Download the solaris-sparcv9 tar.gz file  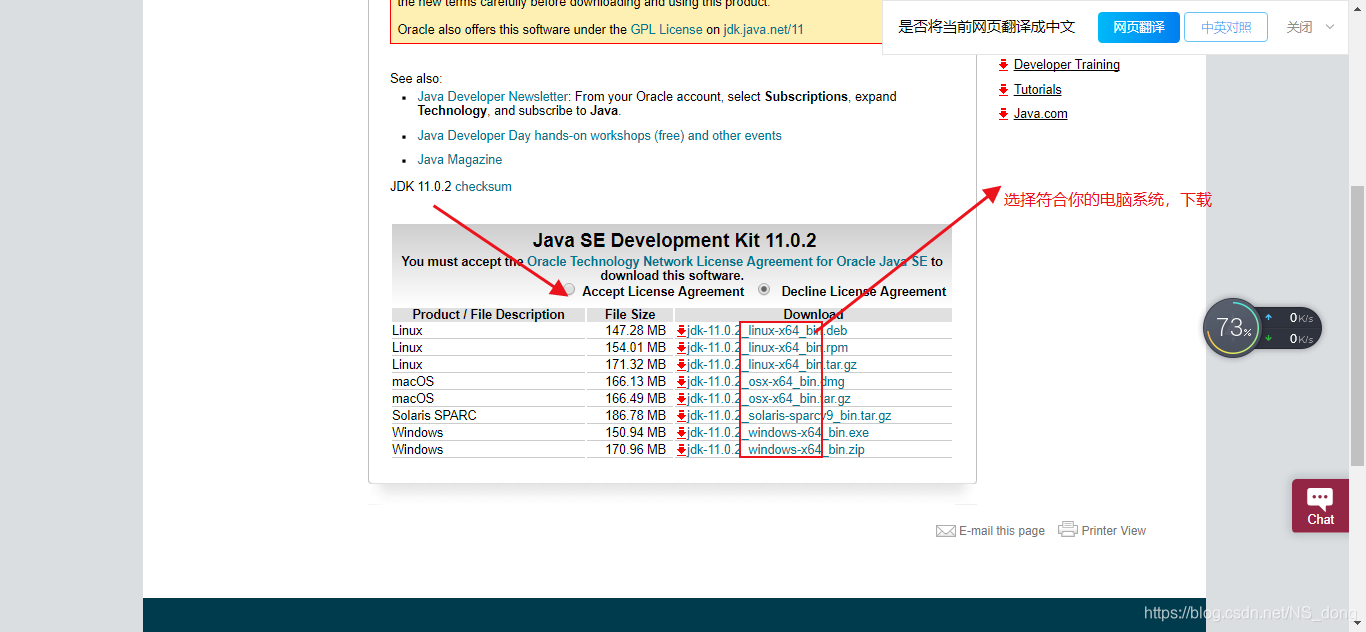[789, 416]
